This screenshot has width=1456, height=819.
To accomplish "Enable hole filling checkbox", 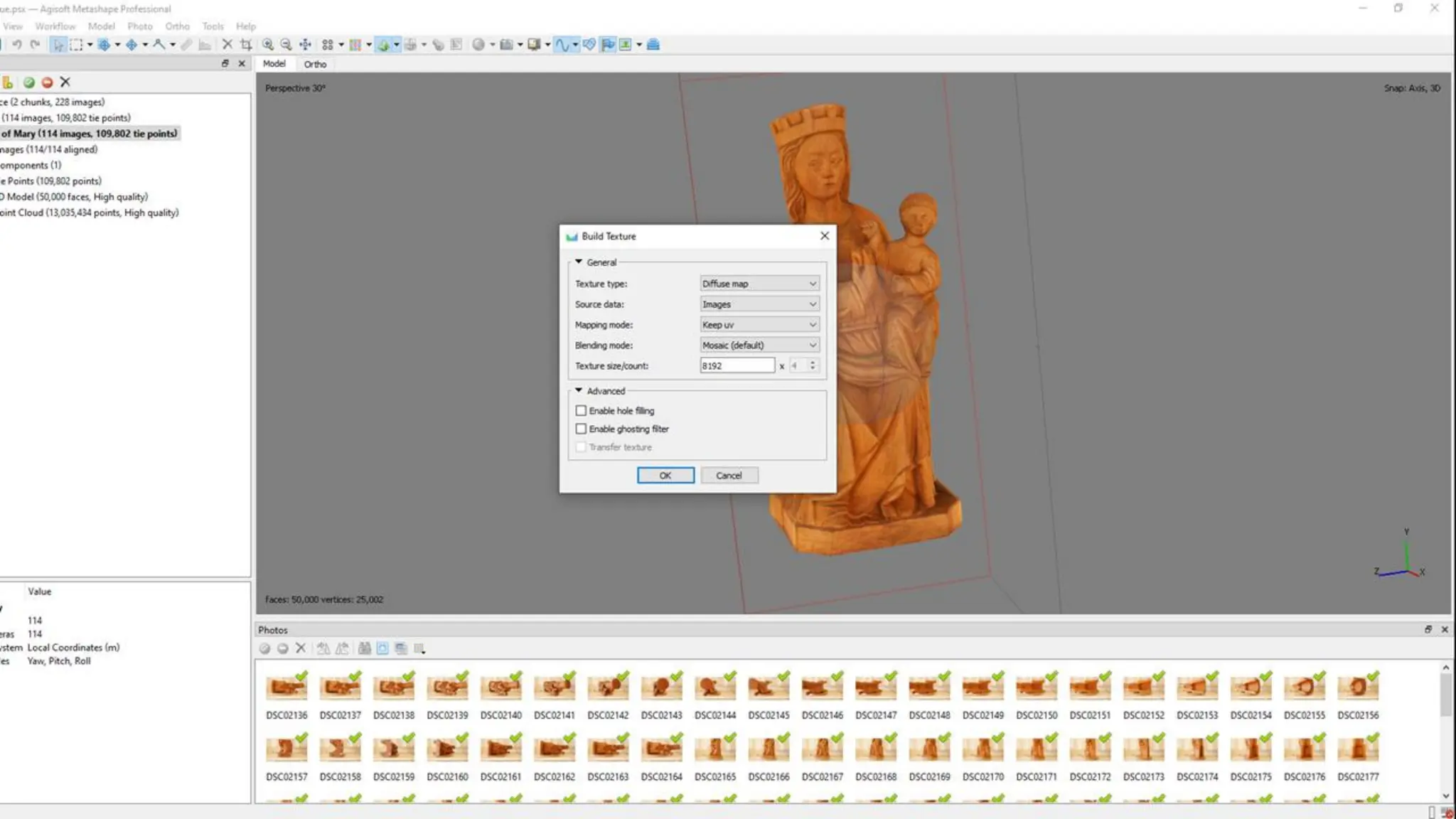I will click(x=581, y=411).
